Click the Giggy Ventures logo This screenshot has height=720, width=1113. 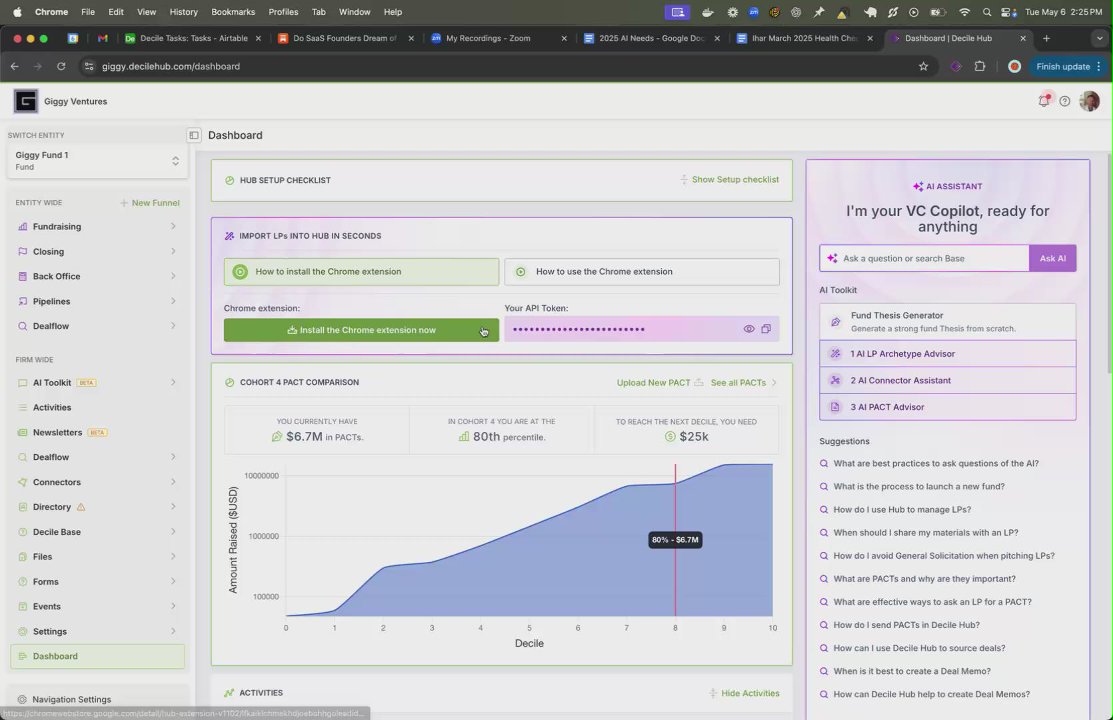26,101
